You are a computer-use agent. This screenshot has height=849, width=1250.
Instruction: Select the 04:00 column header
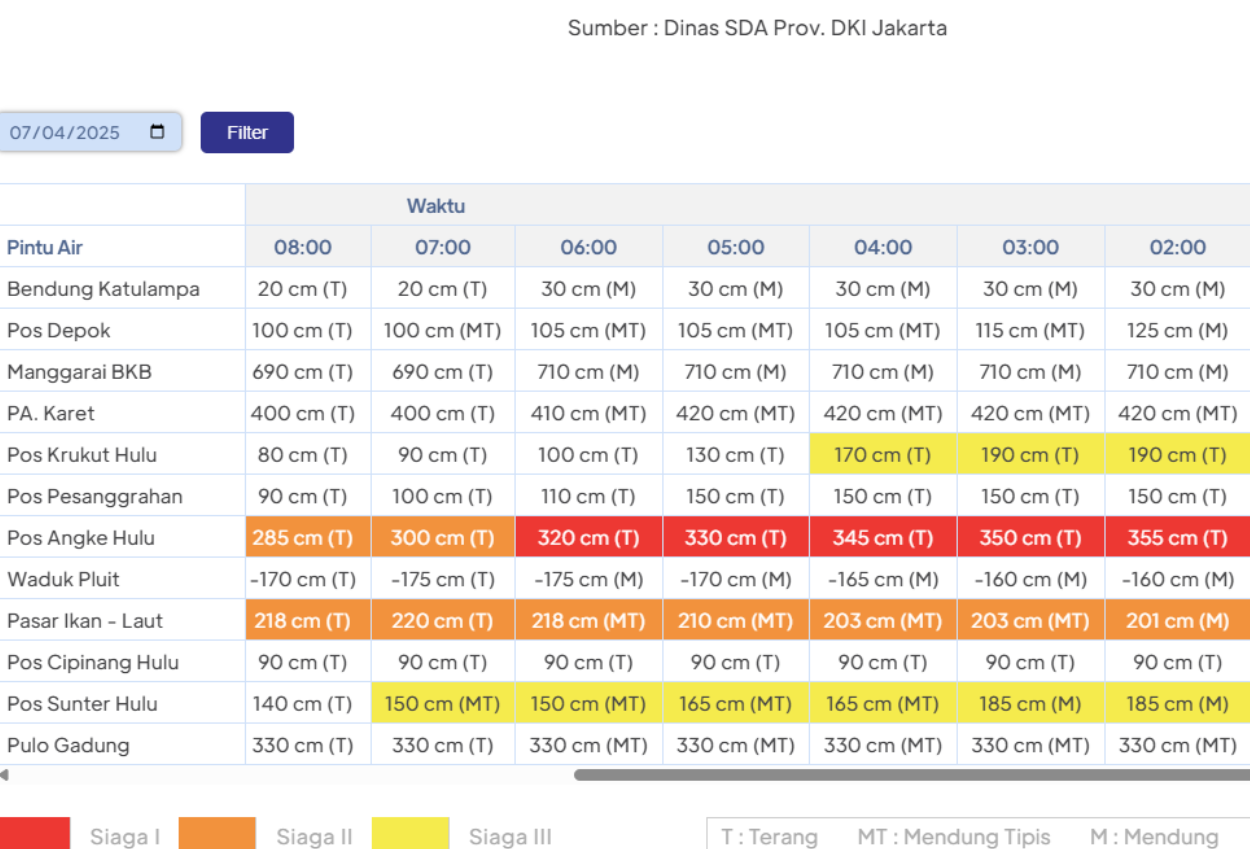[x=883, y=247]
